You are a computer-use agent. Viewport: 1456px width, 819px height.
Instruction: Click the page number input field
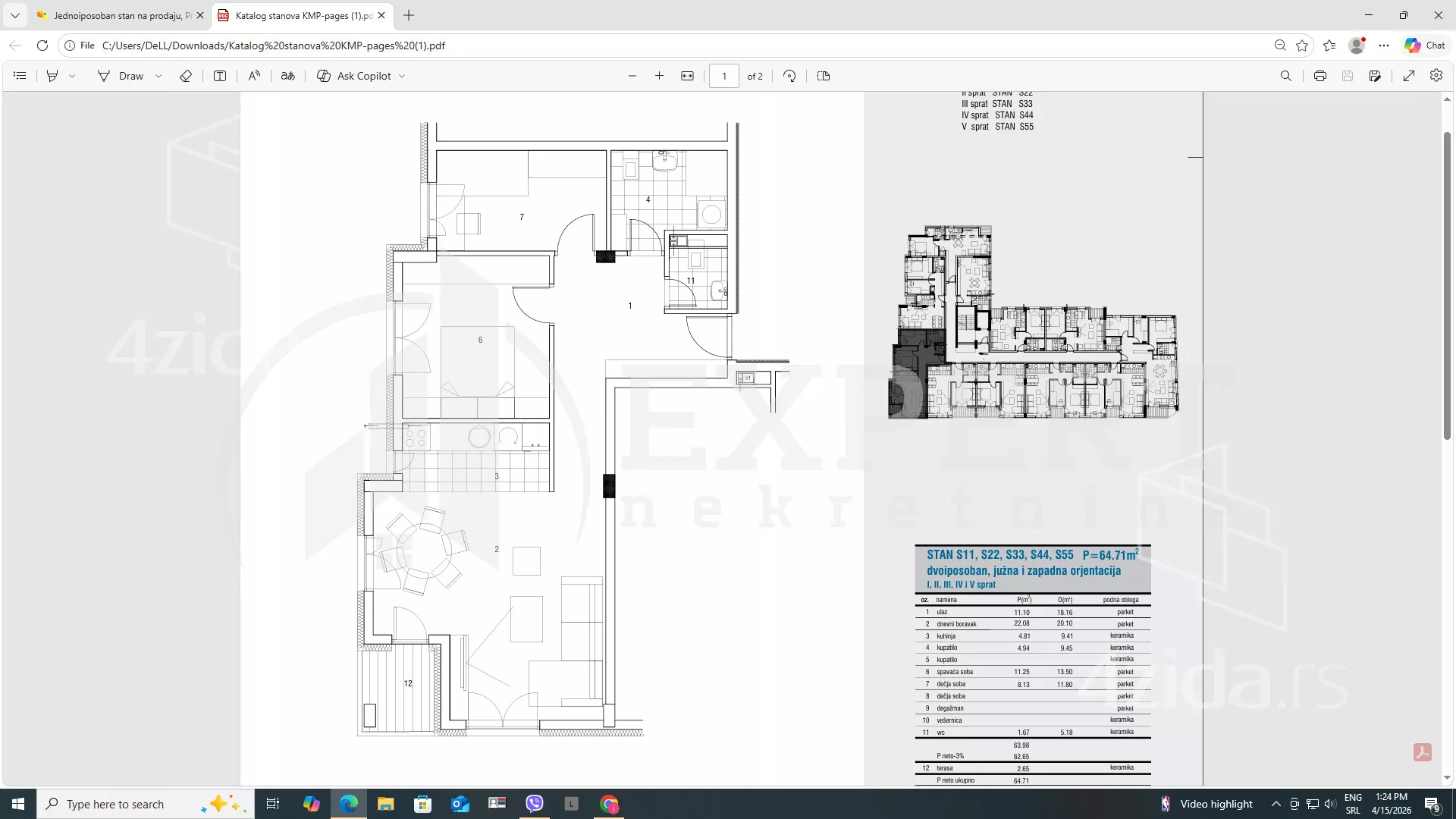724,76
